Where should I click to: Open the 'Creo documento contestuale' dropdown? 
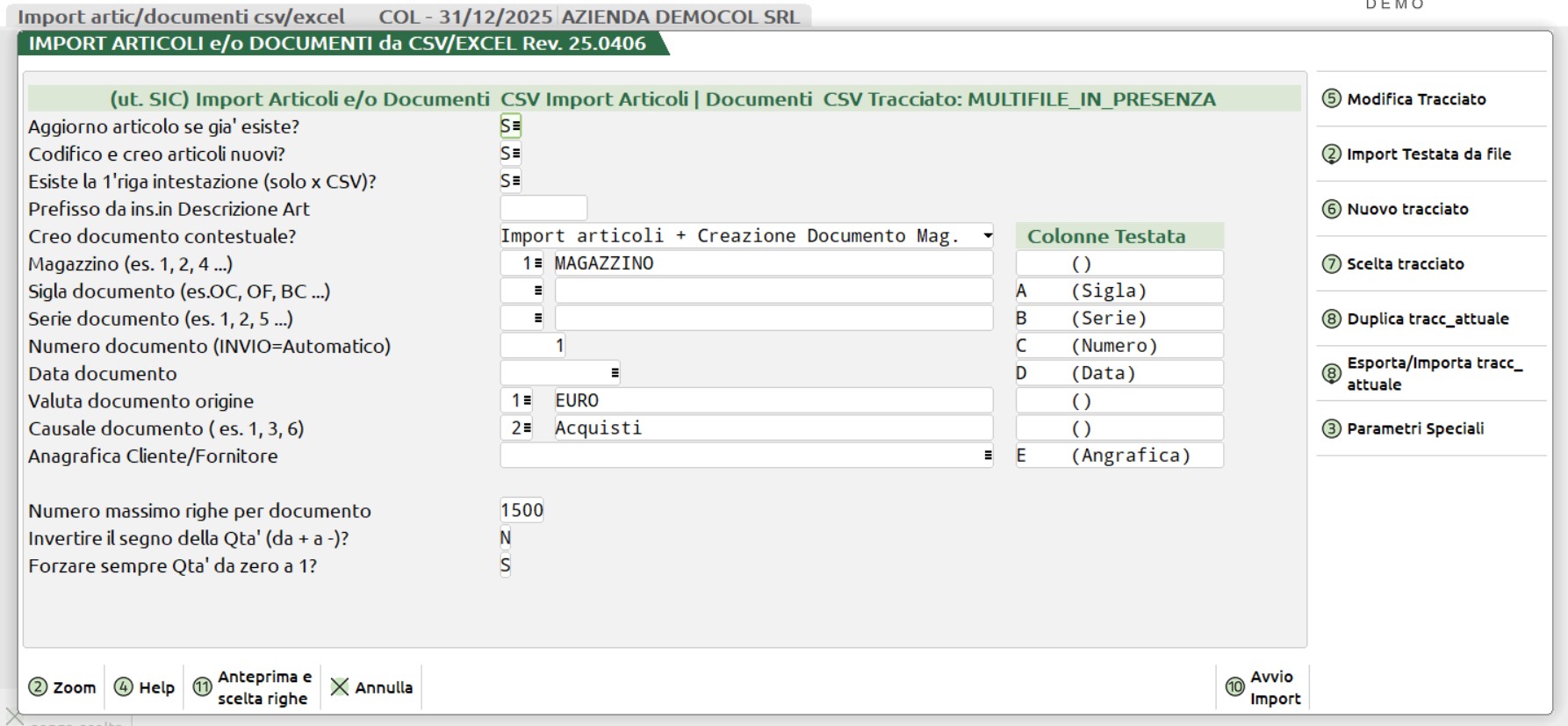click(x=988, y=236)
